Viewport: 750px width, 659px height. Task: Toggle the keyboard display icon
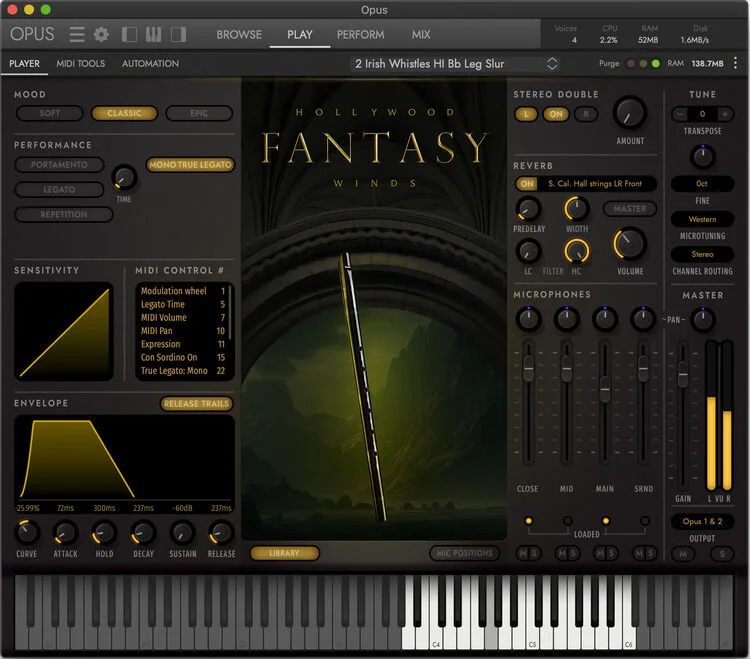click(x=153, y=34)
